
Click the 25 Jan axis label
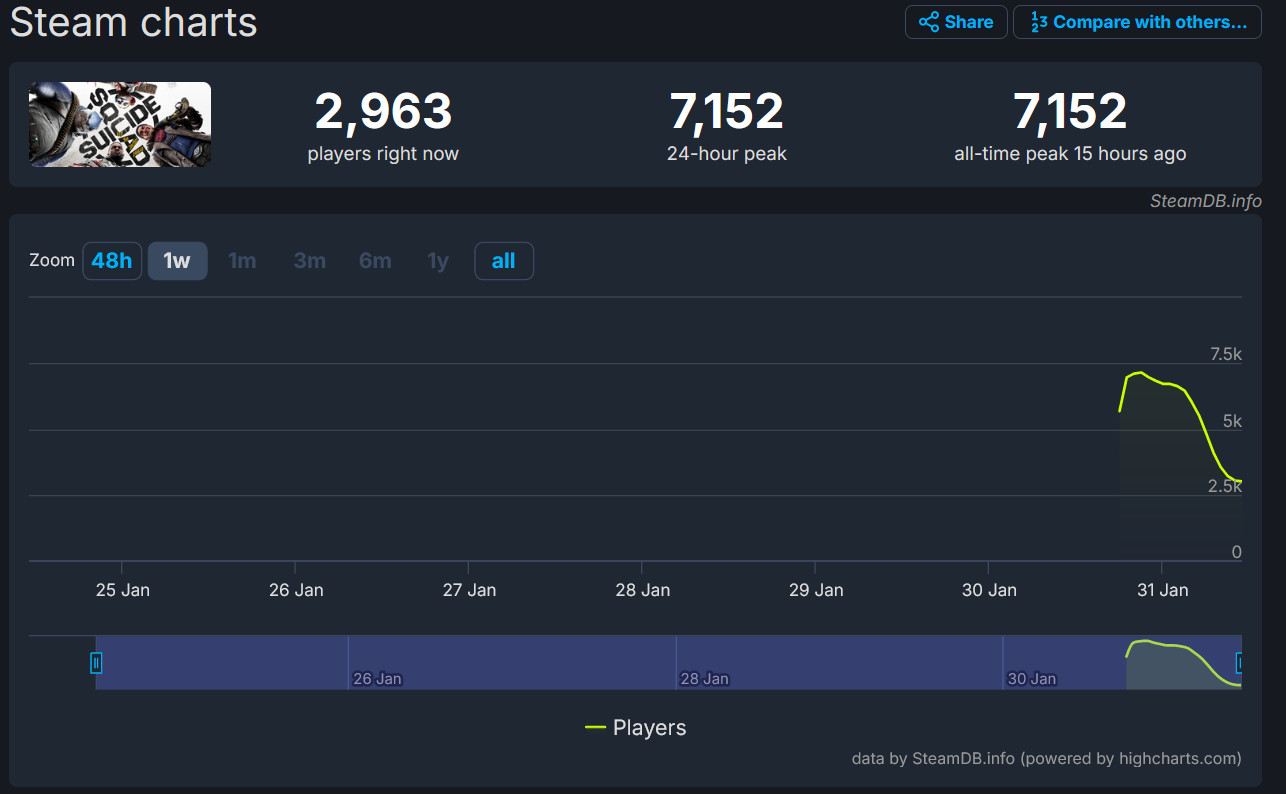(122, 590)
